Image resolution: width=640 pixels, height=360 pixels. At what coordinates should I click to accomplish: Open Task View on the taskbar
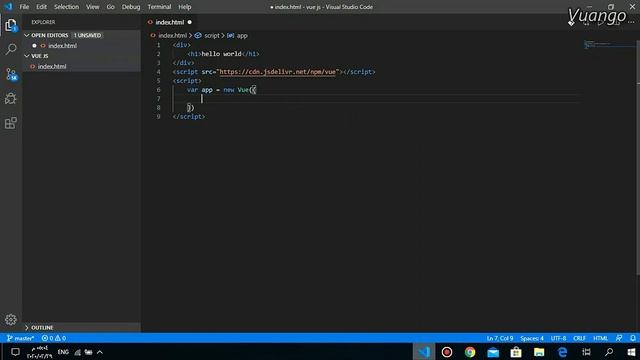click(x=586, y=352)
